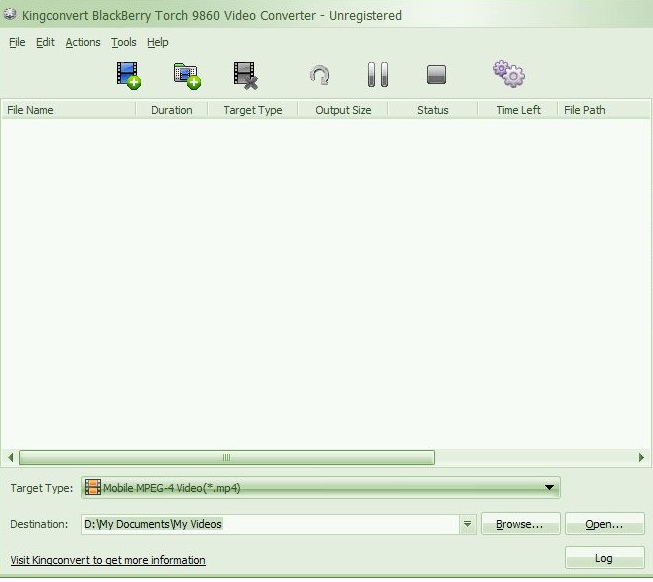Click the Remove Video toolbar icon
The height and width of the screenshot is (582, 653).
[245, 76]
